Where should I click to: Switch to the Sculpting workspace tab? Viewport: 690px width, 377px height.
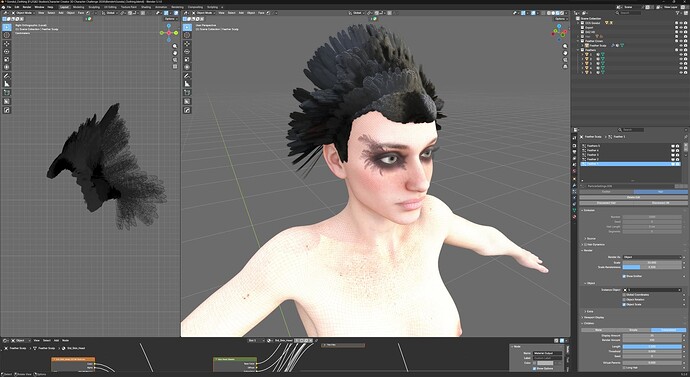(94, 7)
